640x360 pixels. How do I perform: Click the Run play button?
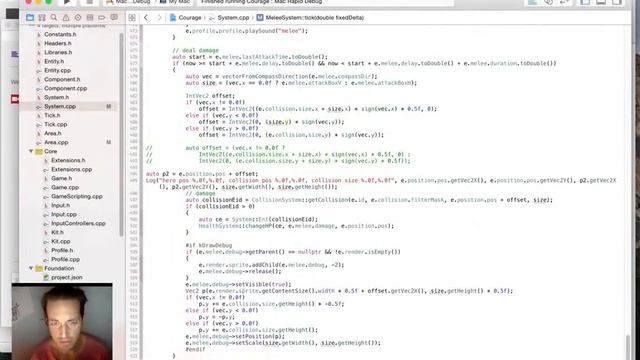[67, 2]
